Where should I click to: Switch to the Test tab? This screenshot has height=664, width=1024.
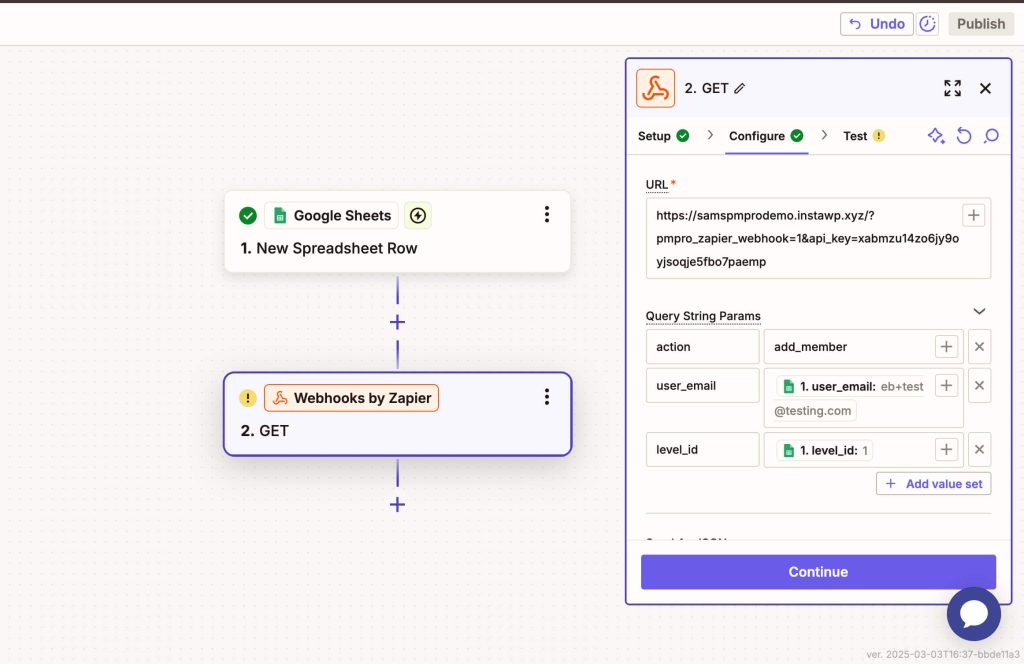855,136
